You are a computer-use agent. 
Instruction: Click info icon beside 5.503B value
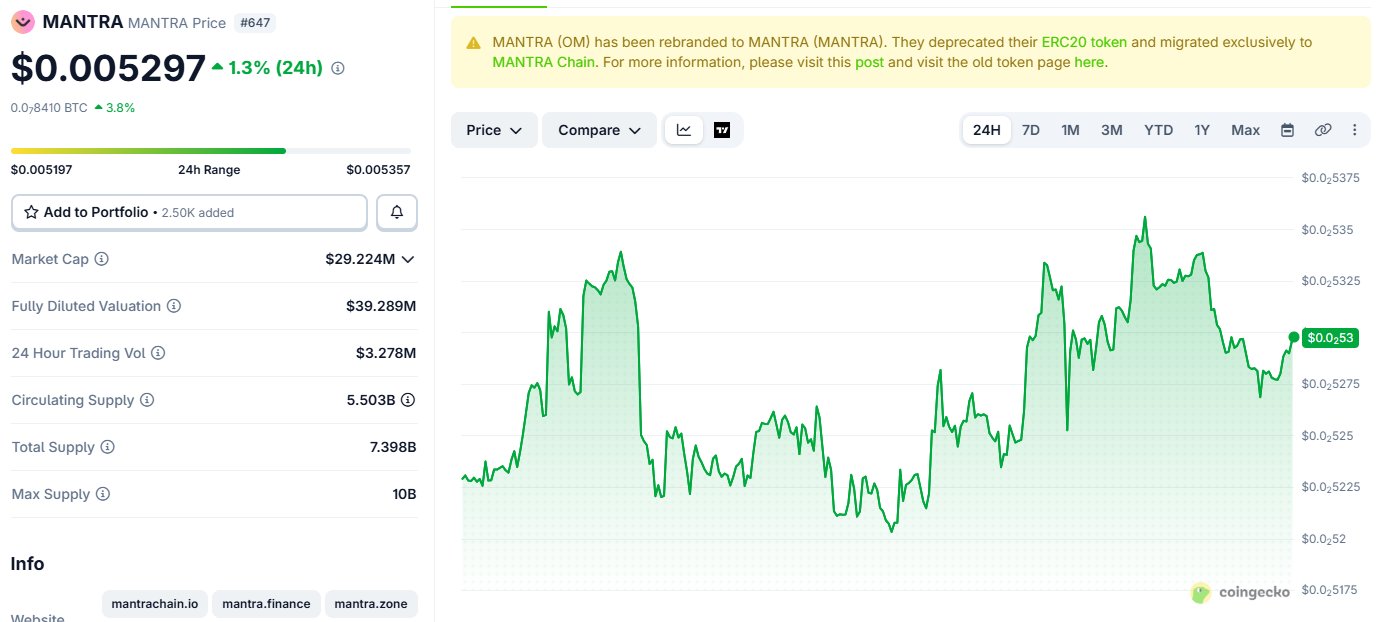pyautogui.click(x=408, y=400)
